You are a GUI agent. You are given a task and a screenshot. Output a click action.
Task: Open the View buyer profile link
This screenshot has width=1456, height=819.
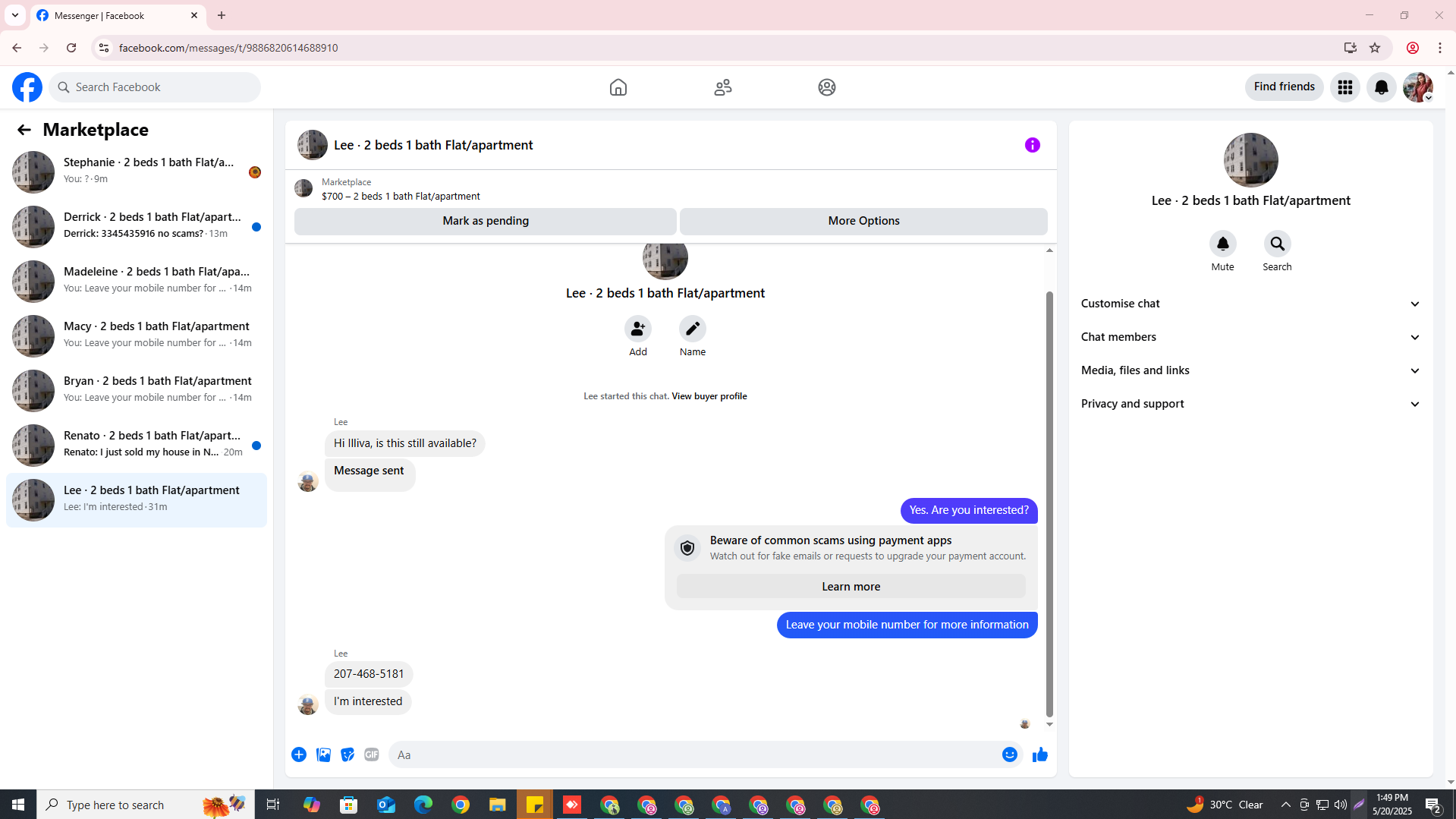[x=709, y=396]
